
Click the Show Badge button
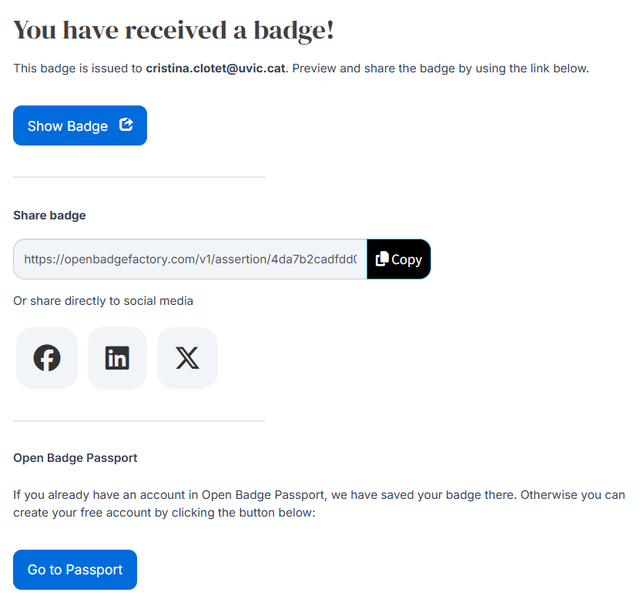click(80, 125)
